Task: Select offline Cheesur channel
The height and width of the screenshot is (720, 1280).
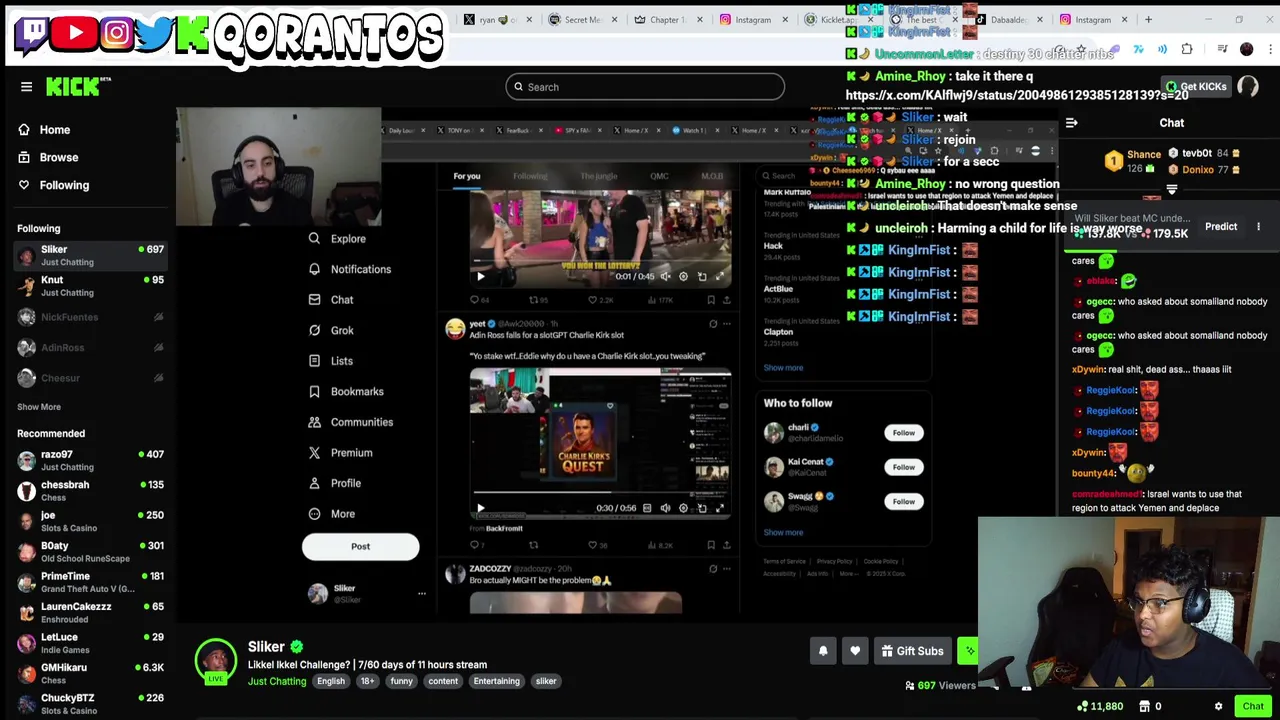Action: [90, 378]
